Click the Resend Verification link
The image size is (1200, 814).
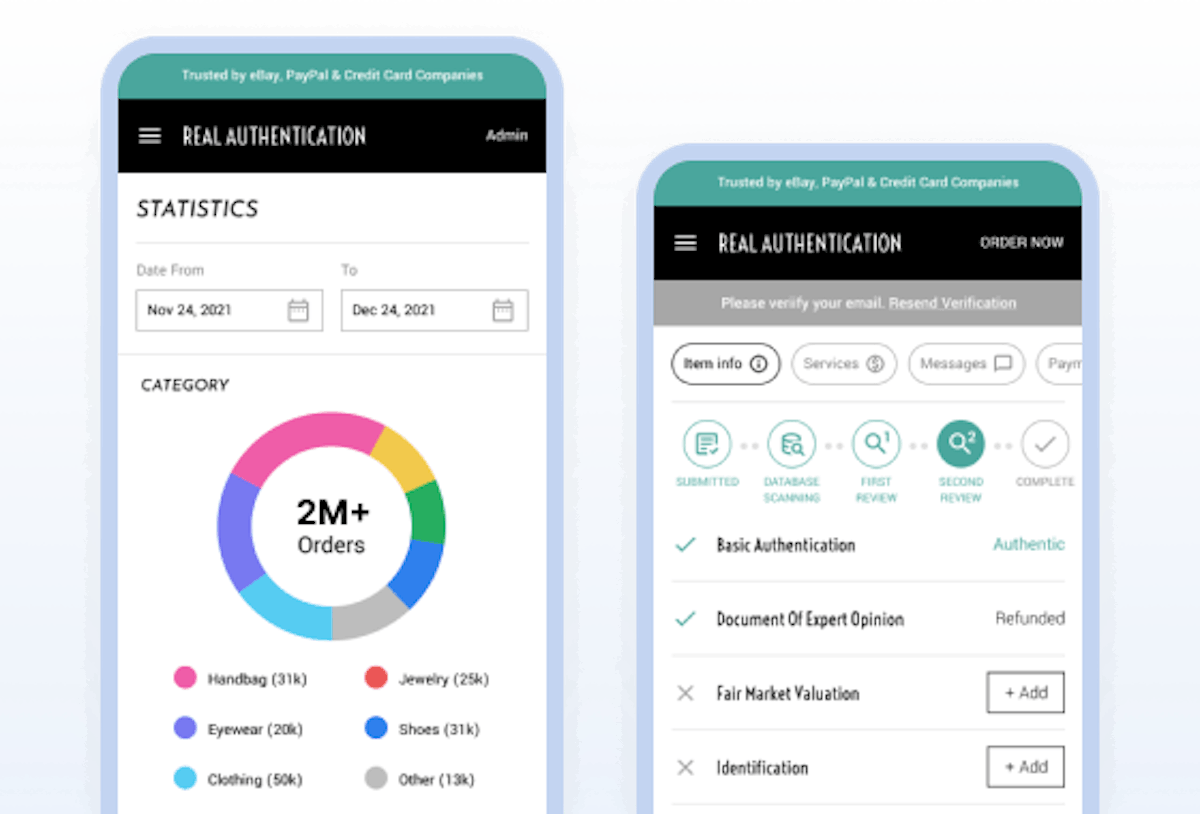coord(952,303)
